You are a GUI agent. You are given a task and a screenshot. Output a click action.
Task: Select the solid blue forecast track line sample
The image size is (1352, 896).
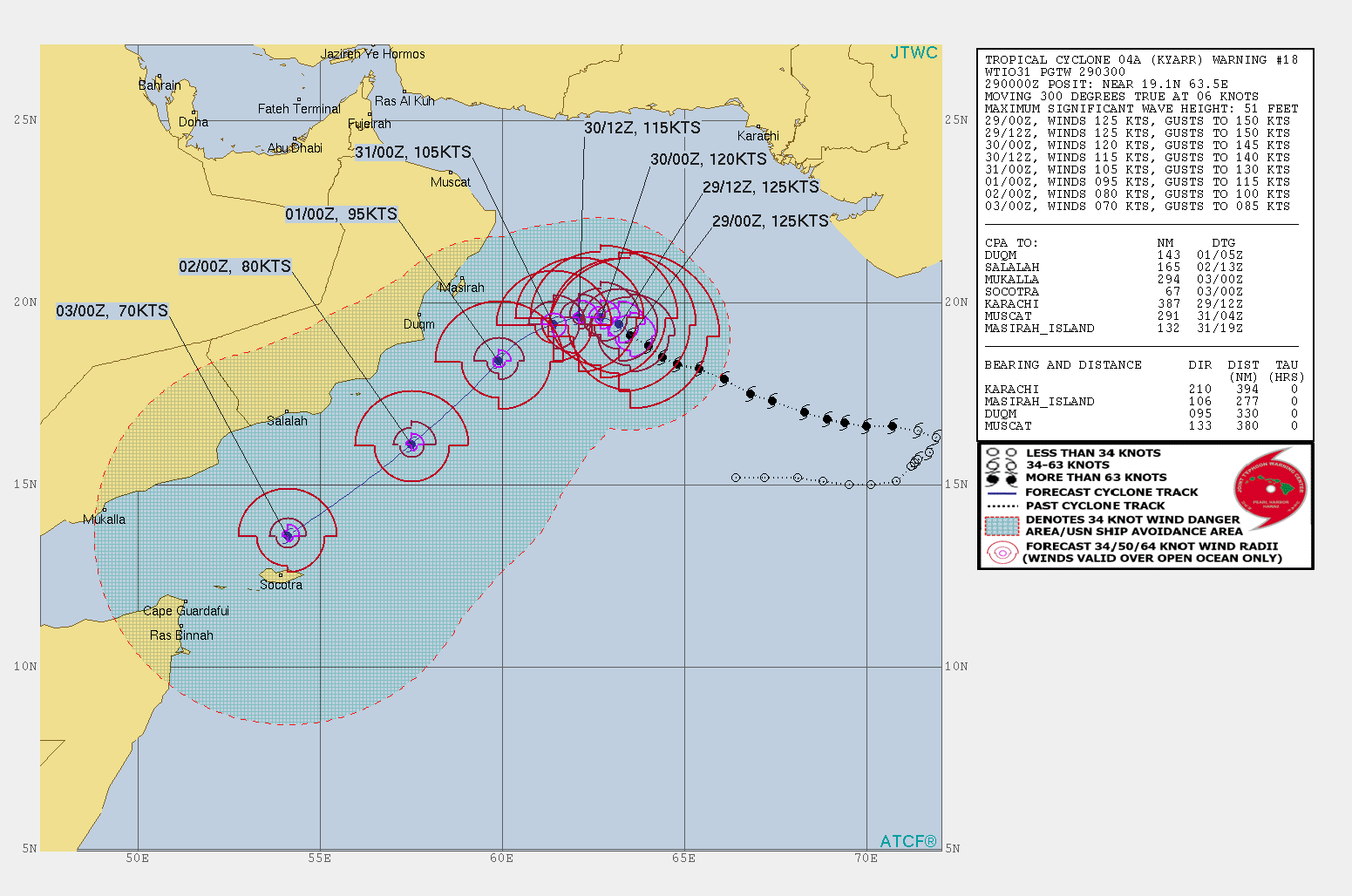point(1002,492)
